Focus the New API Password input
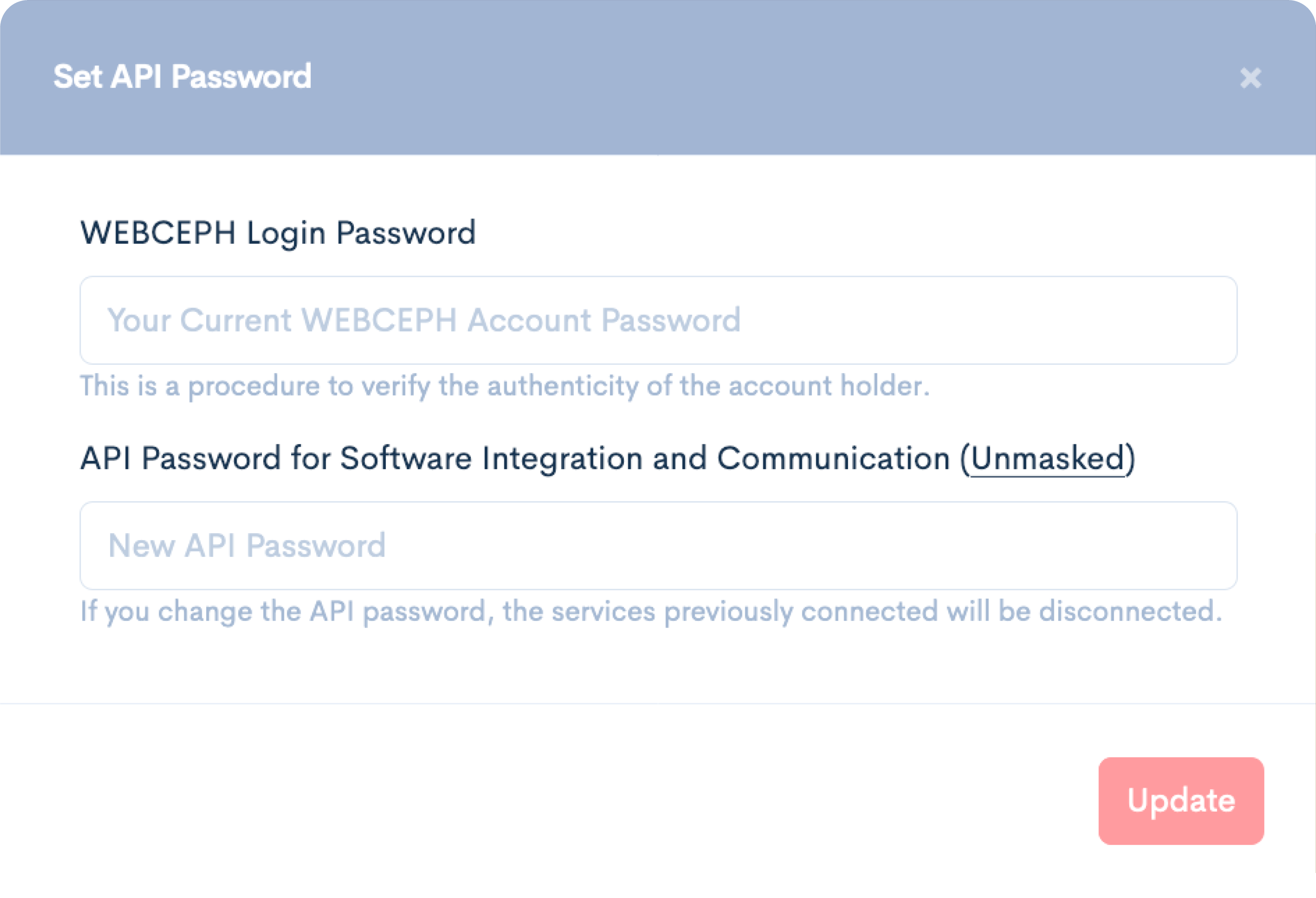The height and width of the screenshot is (898, 1316). 658,545
